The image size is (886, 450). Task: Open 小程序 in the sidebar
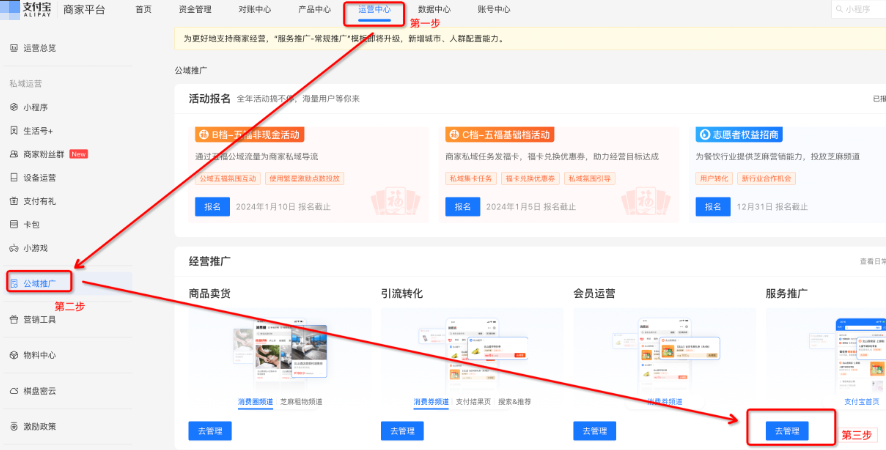[29, 107]
